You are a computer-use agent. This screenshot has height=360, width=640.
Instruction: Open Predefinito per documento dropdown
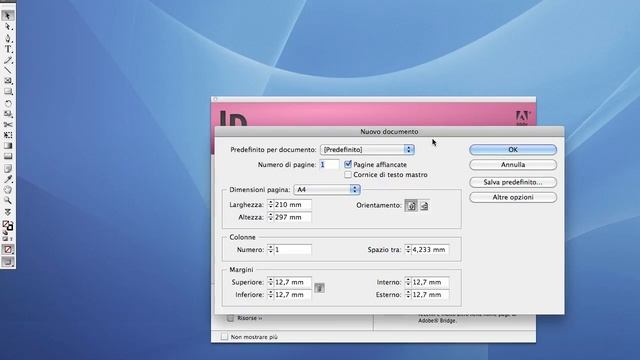point(367,150)
